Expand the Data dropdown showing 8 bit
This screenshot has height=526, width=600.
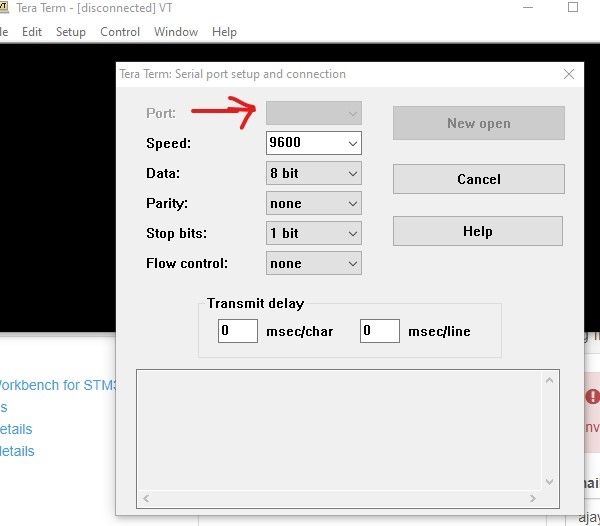(x=314, y=173)
